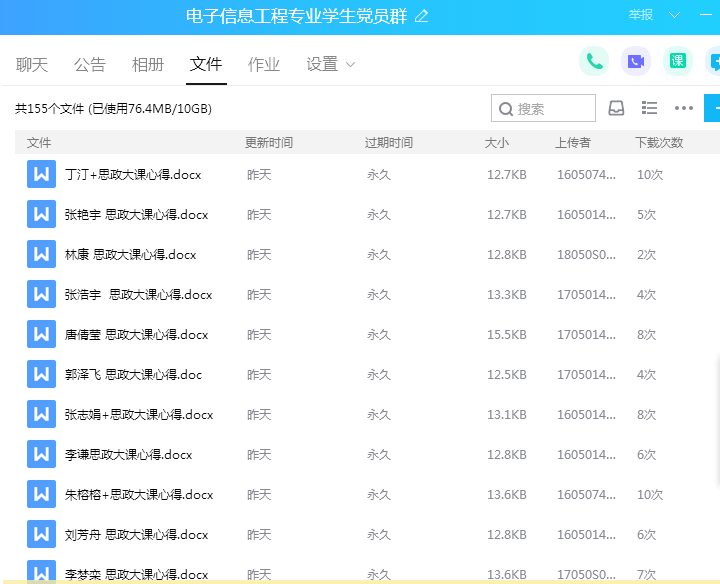Open the 作业 tab

264,65
